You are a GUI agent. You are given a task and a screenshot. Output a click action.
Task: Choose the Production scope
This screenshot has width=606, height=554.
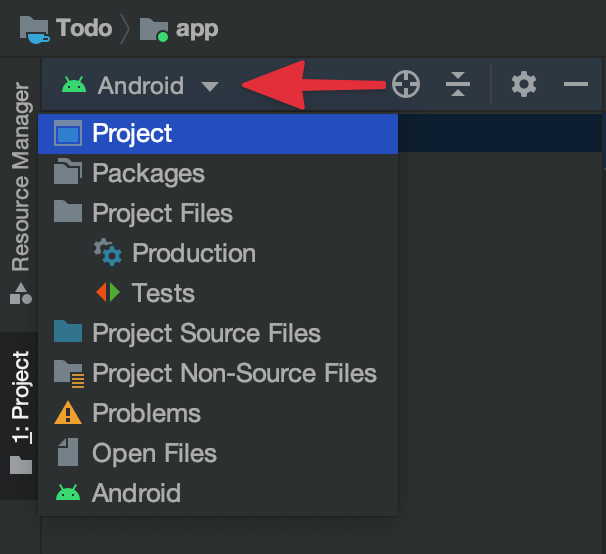coord(218,253)
